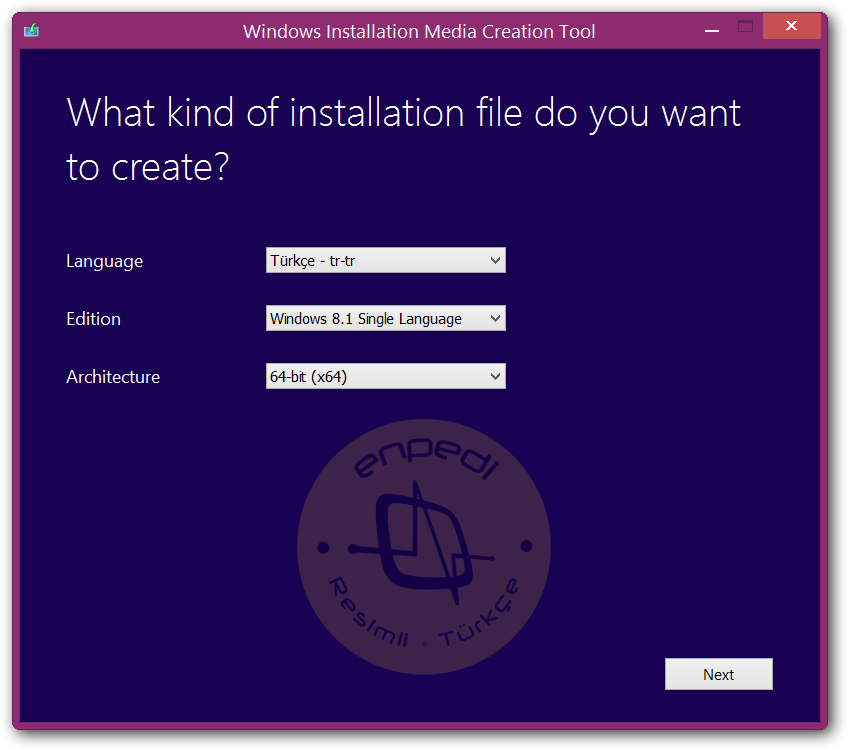This screenshot has height=750, width=848.
Task: Expand the Architecture dropdown showing 64-bit (x64)
Action: coord(386,376)
